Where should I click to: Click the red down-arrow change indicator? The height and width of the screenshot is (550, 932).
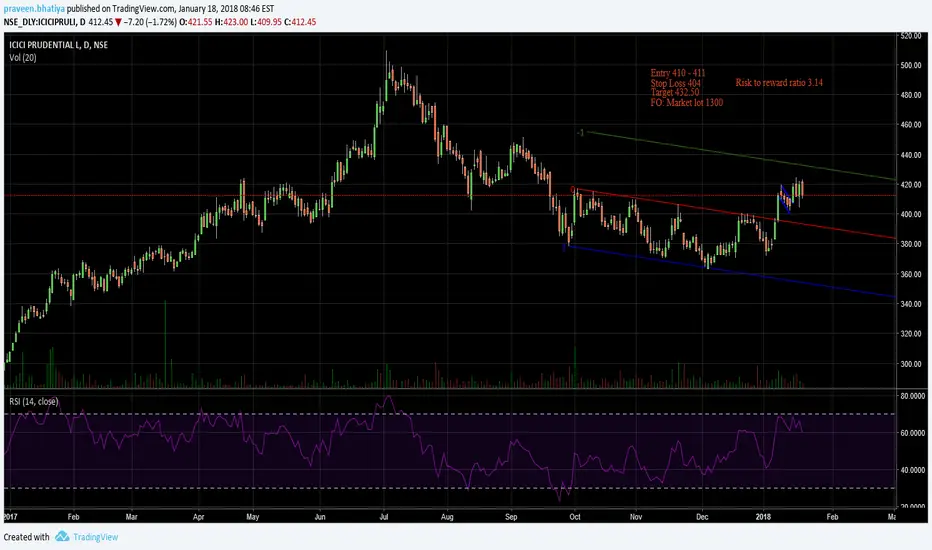pos(118,22)
